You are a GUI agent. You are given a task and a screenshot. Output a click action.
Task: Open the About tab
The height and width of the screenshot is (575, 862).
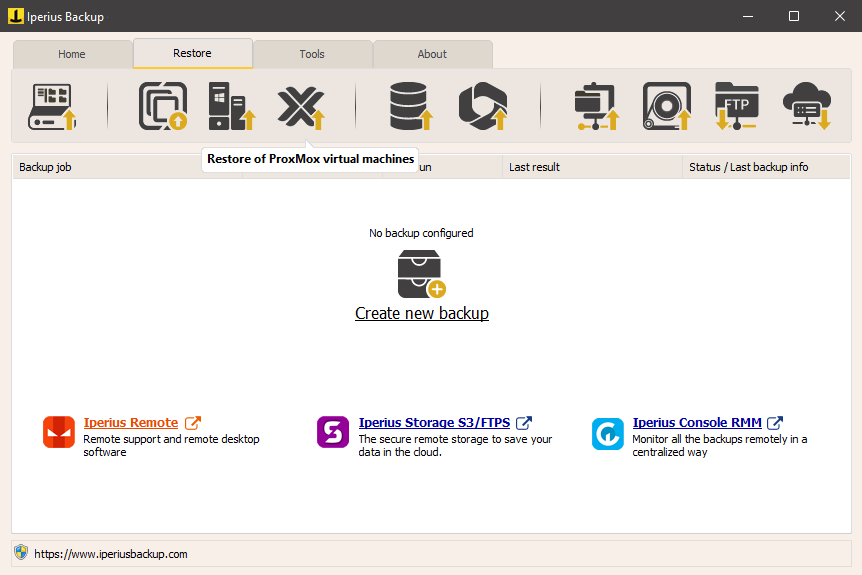[432, 54]
